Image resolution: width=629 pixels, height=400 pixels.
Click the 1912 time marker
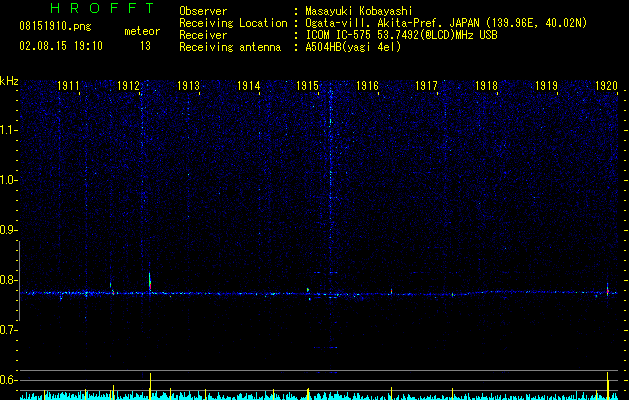pos(128,86)
